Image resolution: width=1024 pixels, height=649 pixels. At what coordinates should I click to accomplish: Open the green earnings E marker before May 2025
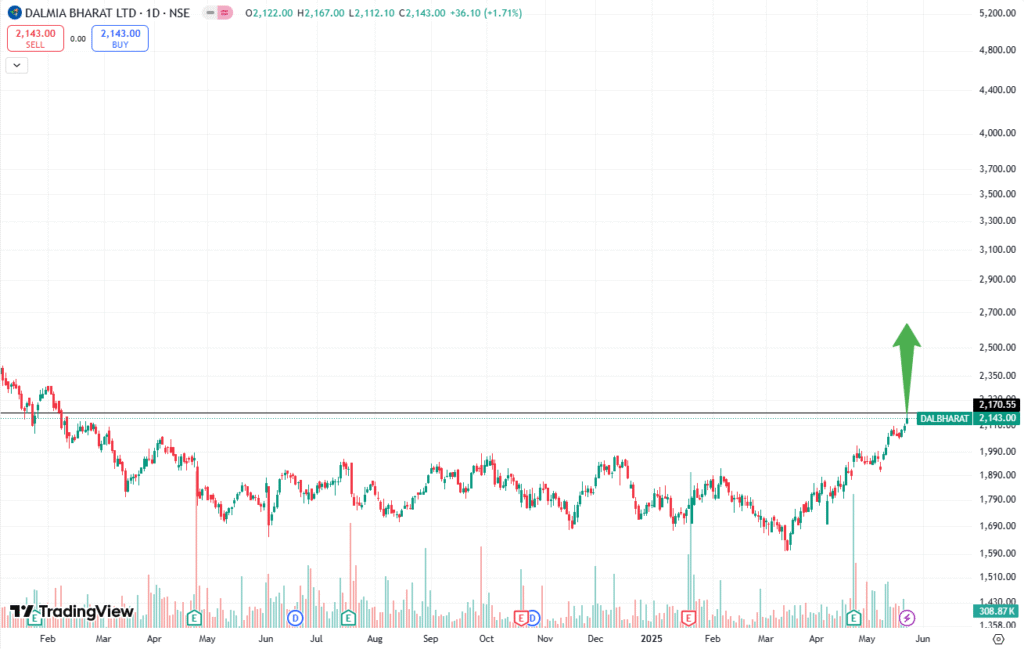pos(853,617)
